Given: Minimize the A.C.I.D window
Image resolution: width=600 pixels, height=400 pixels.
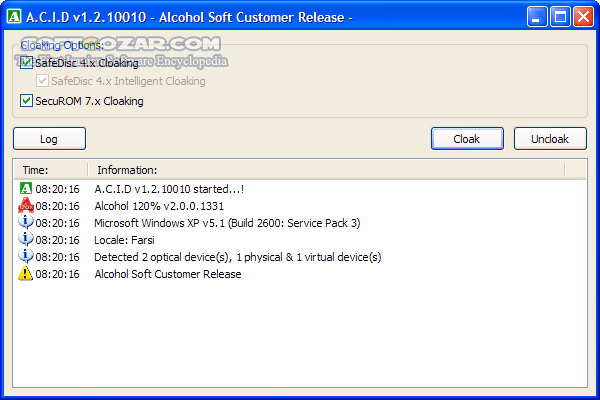Looking at the screenshot, I should click(x=538, y=17).
